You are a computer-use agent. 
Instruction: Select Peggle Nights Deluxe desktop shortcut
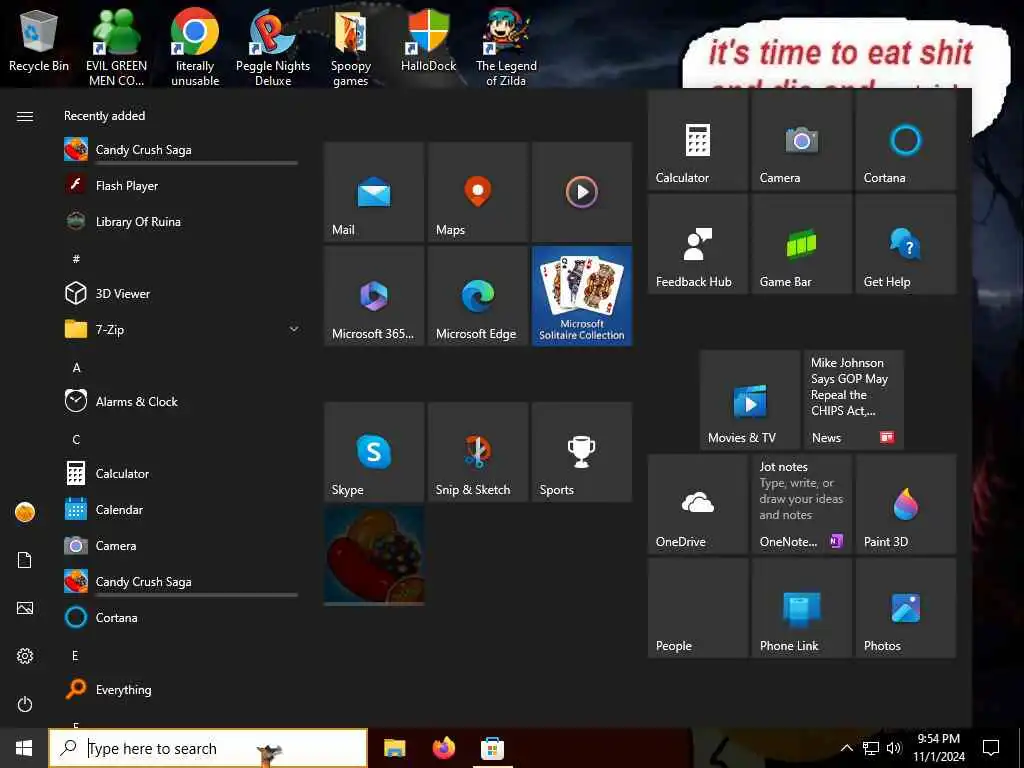point(273,47)
